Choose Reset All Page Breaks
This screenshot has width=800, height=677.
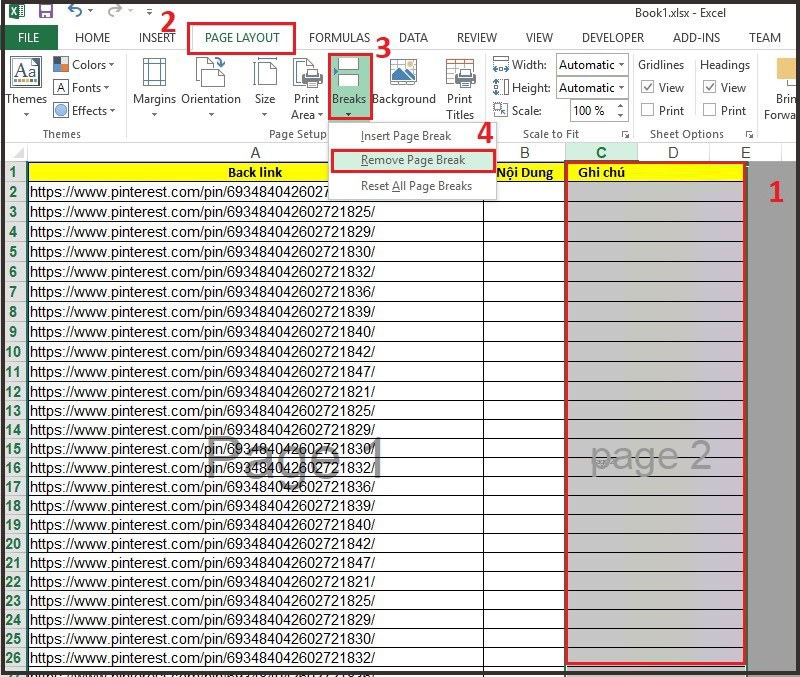(416, 186)
